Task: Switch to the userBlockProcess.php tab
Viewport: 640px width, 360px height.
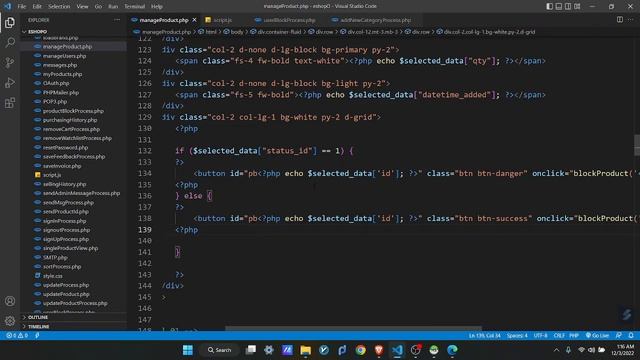Action: (x=289, y=20)
